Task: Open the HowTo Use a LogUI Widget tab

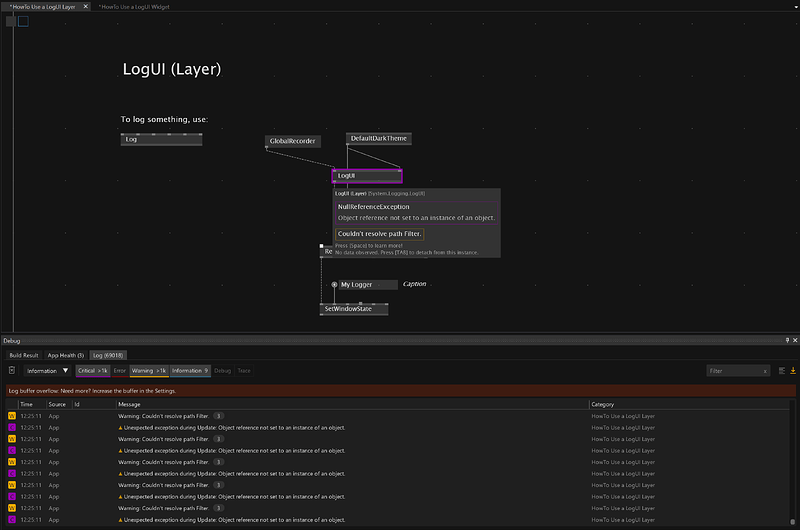Action: click(x=134, y=7)
